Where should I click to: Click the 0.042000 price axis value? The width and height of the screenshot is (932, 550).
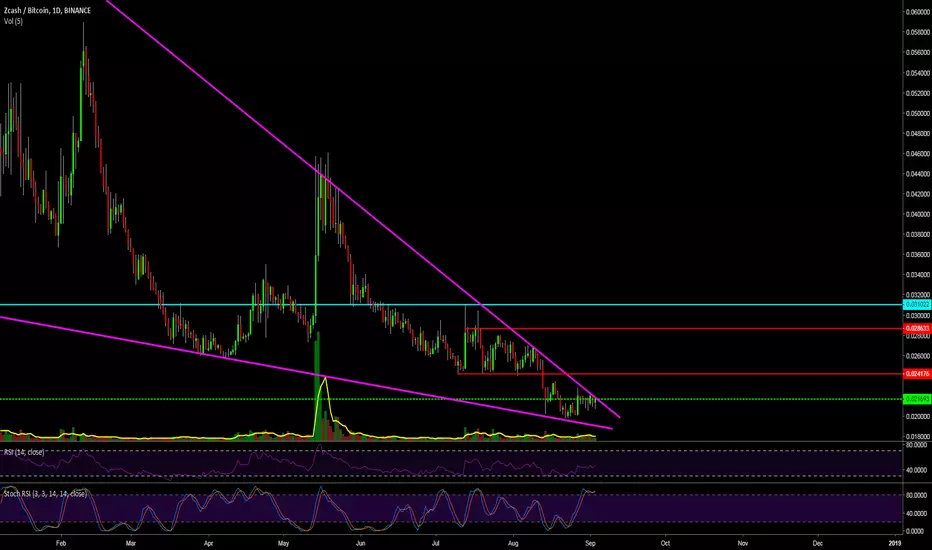[x=917, y=194]
